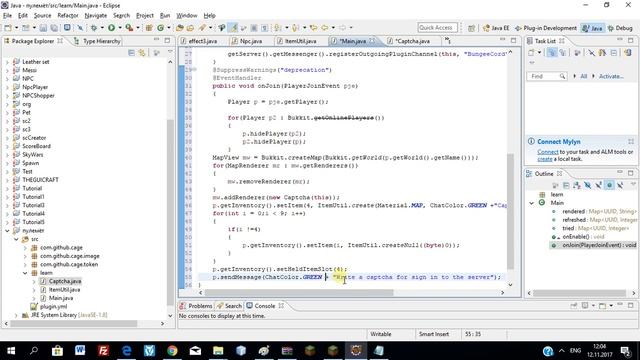
Task: Click Open Console icon in Console panel
Action: tap(602, 306)
